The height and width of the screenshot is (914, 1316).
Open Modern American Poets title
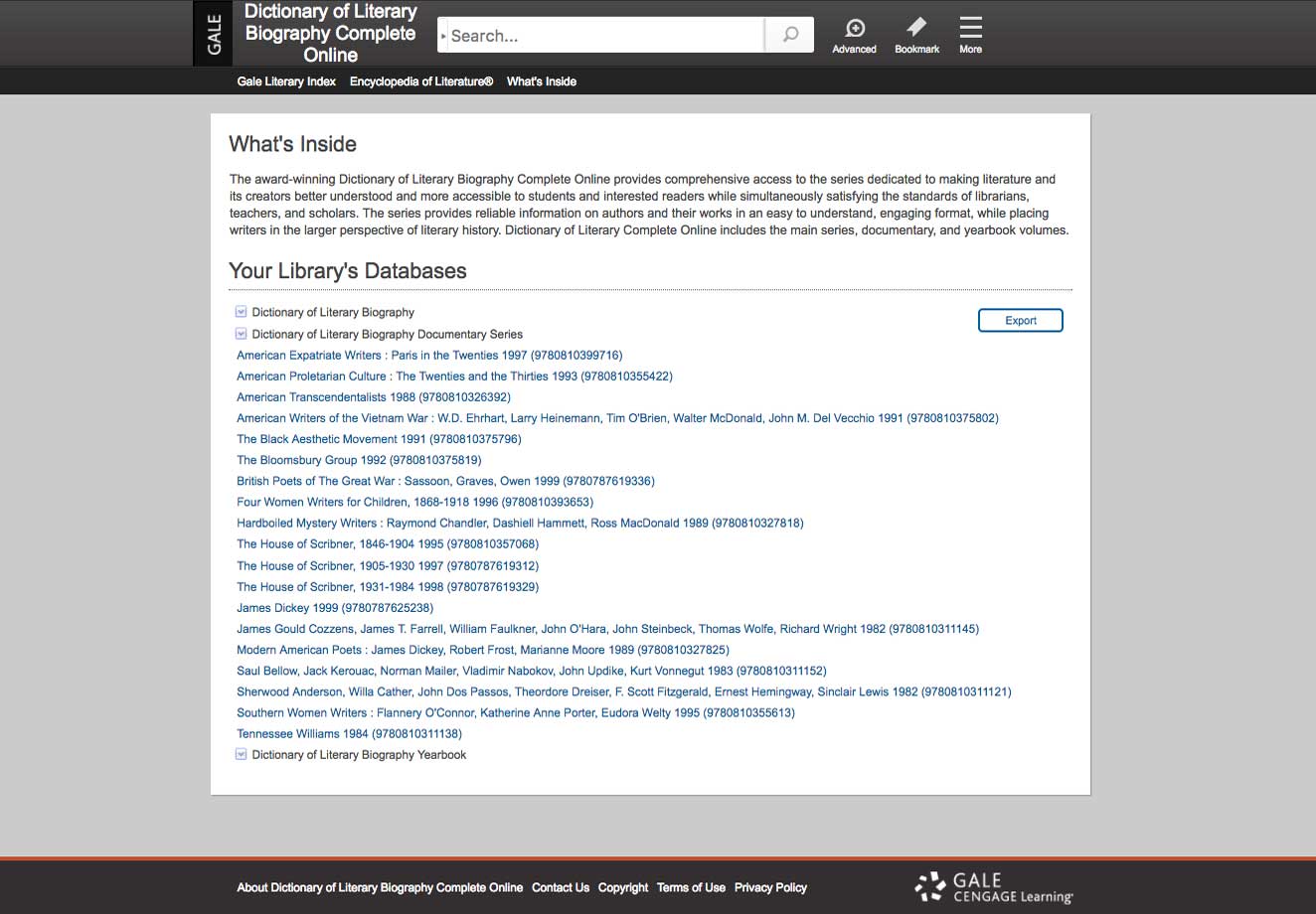point(483,650)
